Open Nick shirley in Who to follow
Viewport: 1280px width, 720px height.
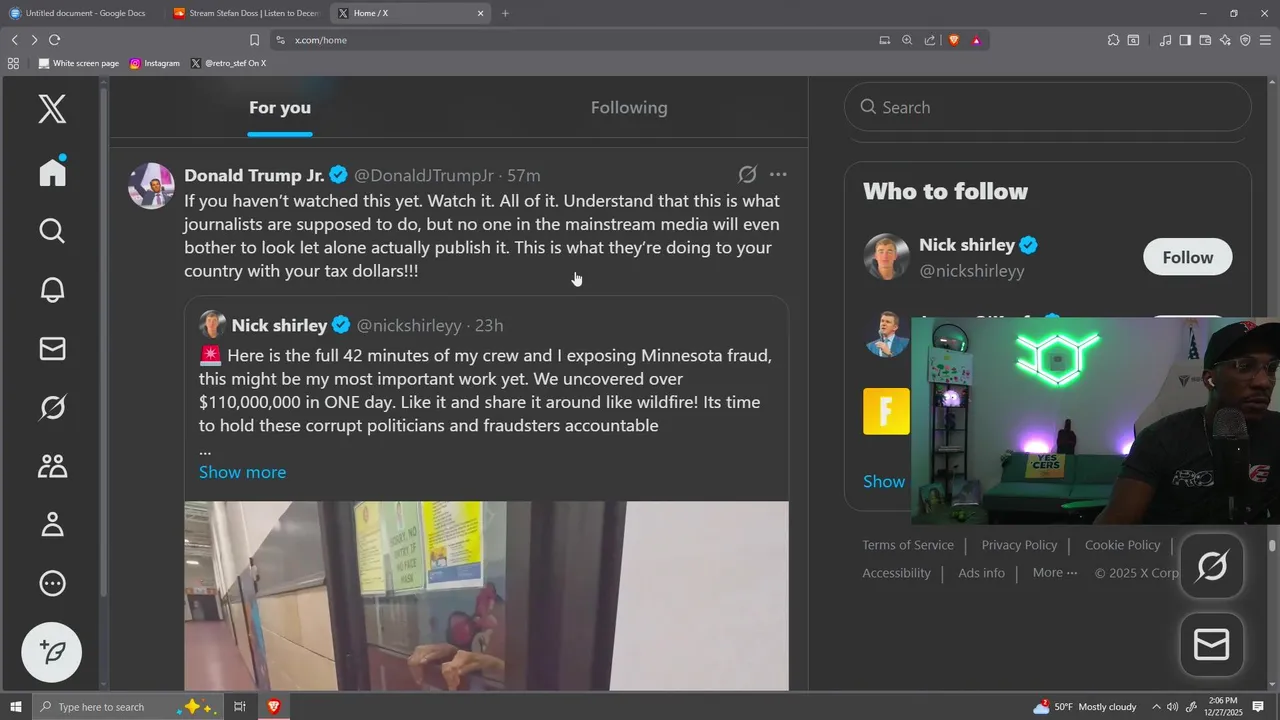pyautogui.click(x=967, y=245)
